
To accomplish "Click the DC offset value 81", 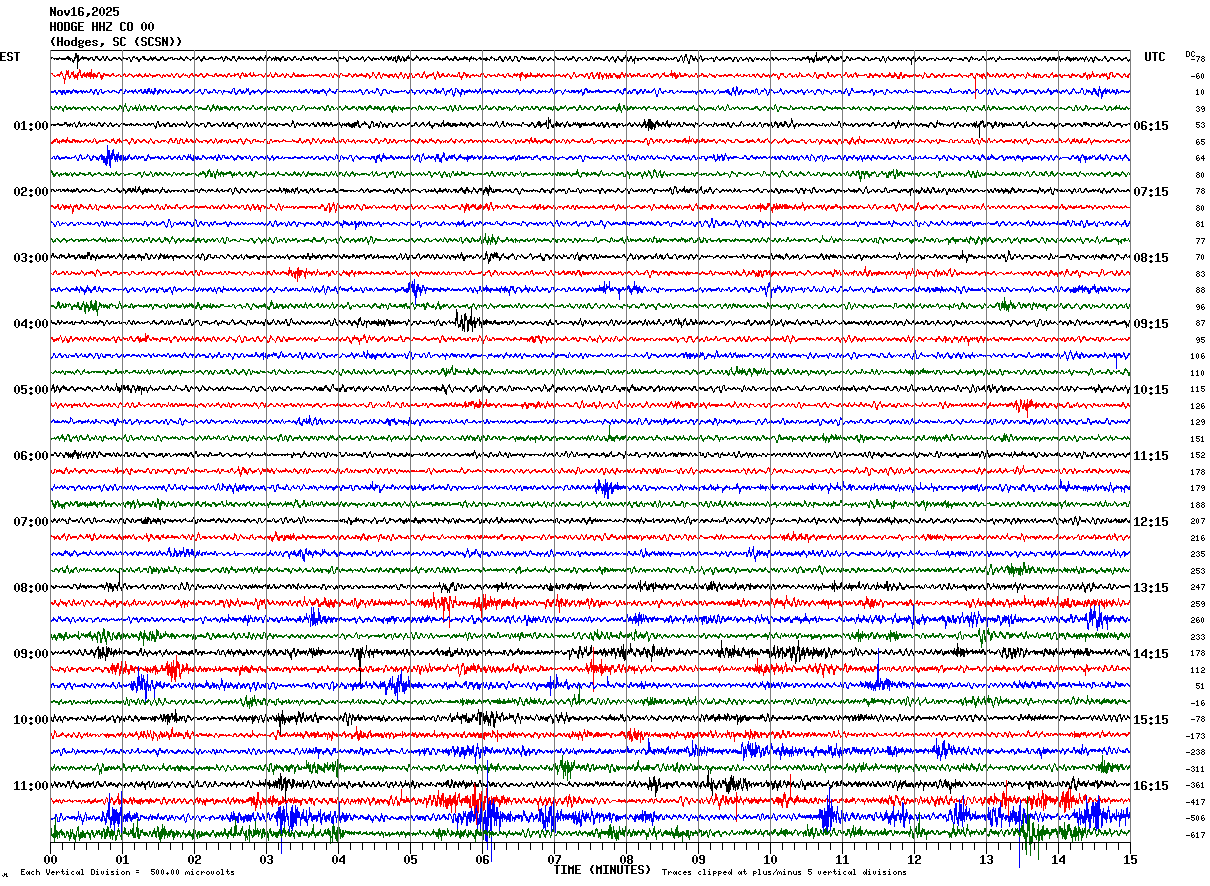I will pyautogui.click(x=1200, y=224).
